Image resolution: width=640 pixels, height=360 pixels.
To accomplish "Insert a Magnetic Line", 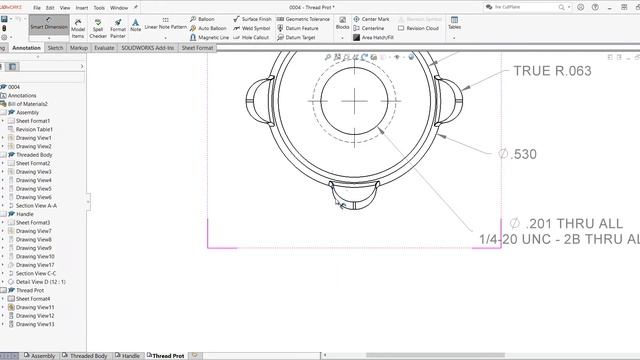I will point(209,38).
